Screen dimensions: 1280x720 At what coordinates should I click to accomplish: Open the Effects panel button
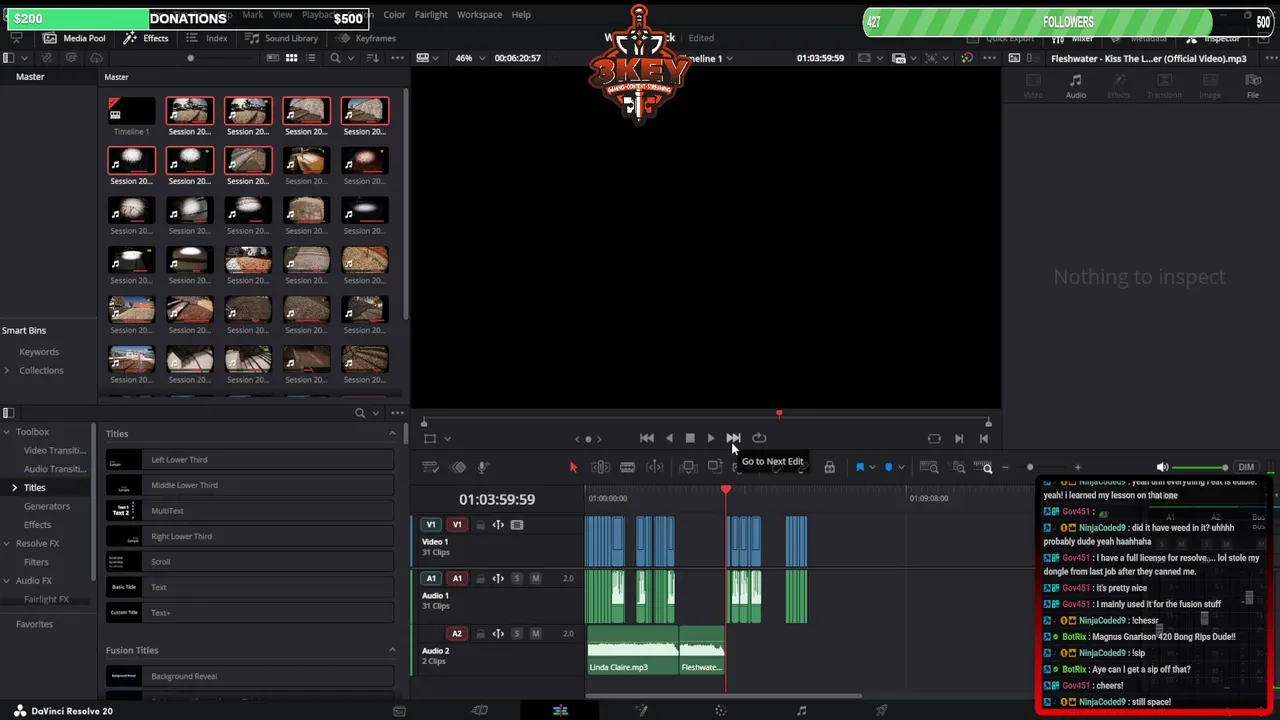[146, 38]
